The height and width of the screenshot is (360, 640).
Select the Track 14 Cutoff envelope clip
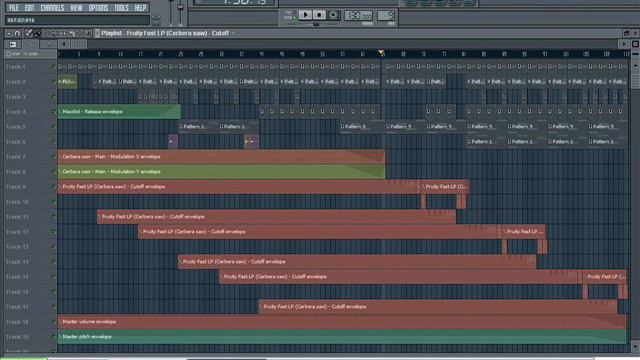[357, 262]
